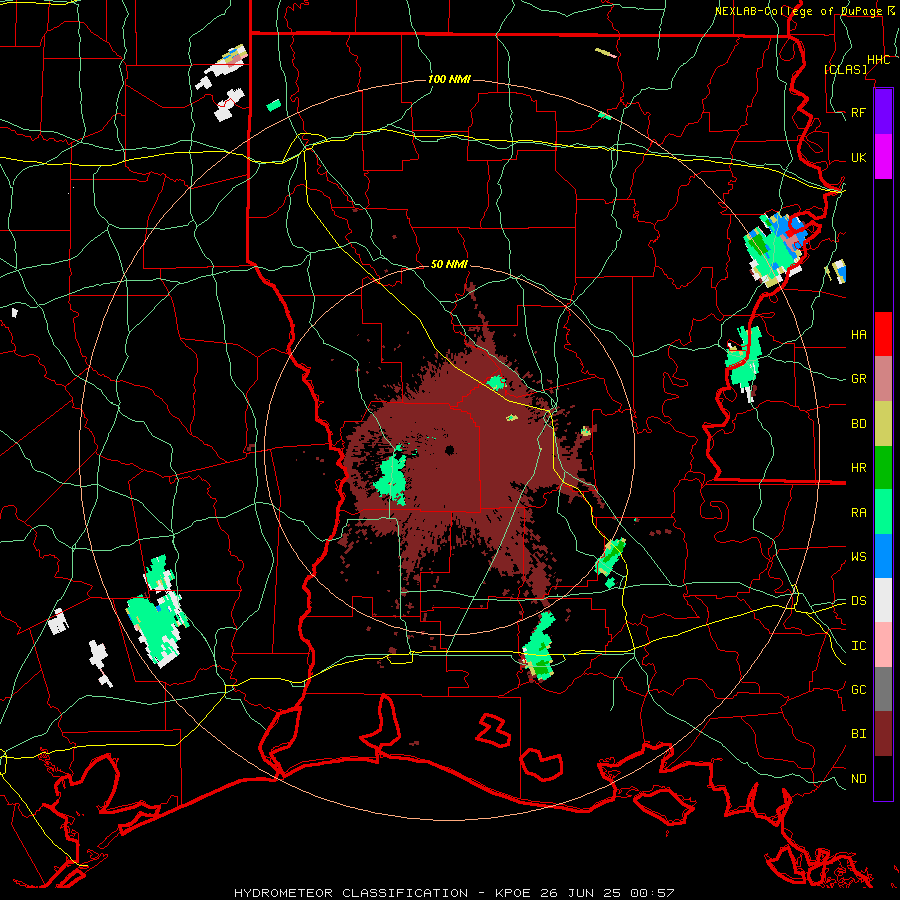Click the GC legend label text

[x=858, y=690]
